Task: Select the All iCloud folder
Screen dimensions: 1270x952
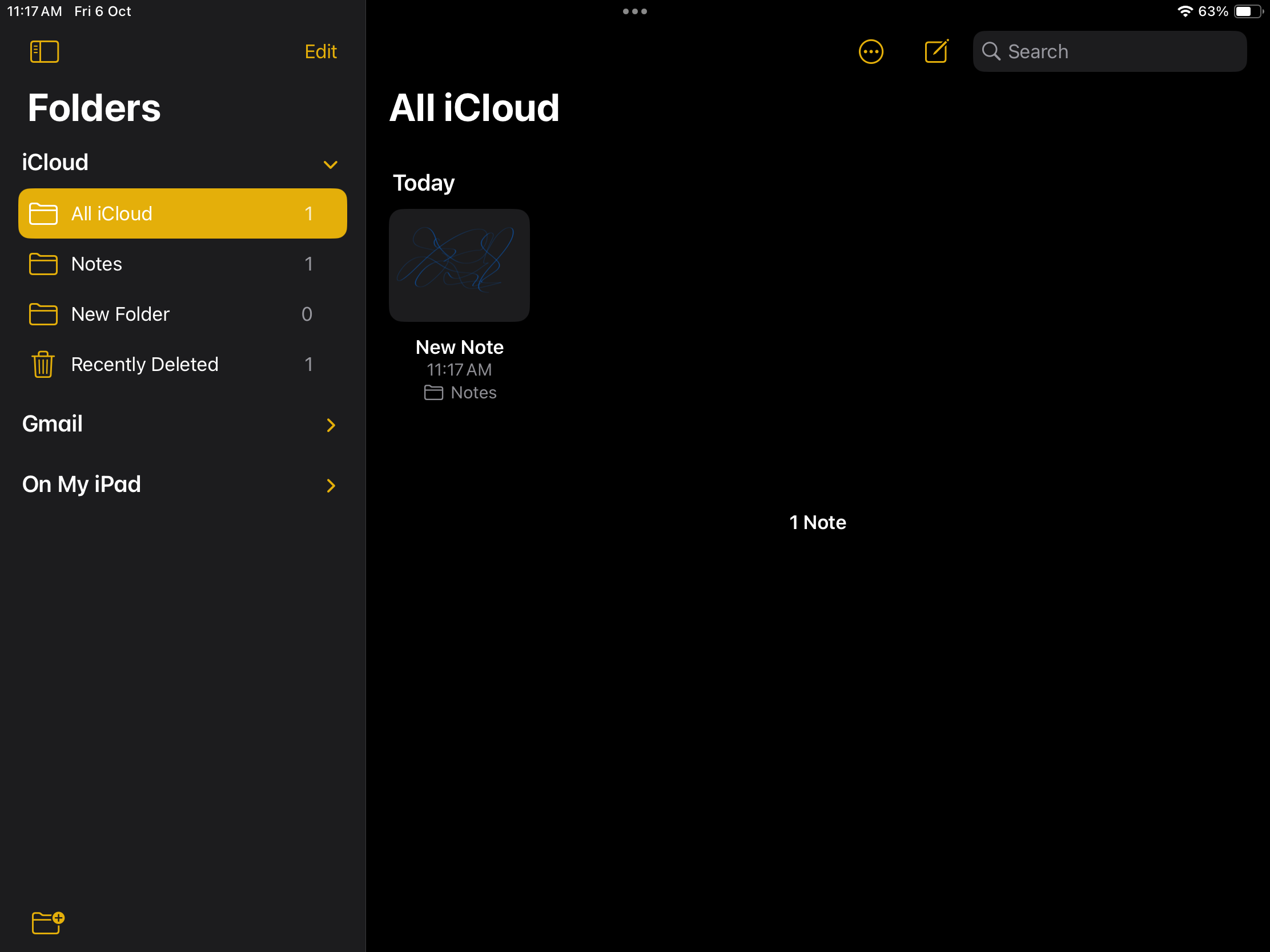Action: [x=183, y=213]
